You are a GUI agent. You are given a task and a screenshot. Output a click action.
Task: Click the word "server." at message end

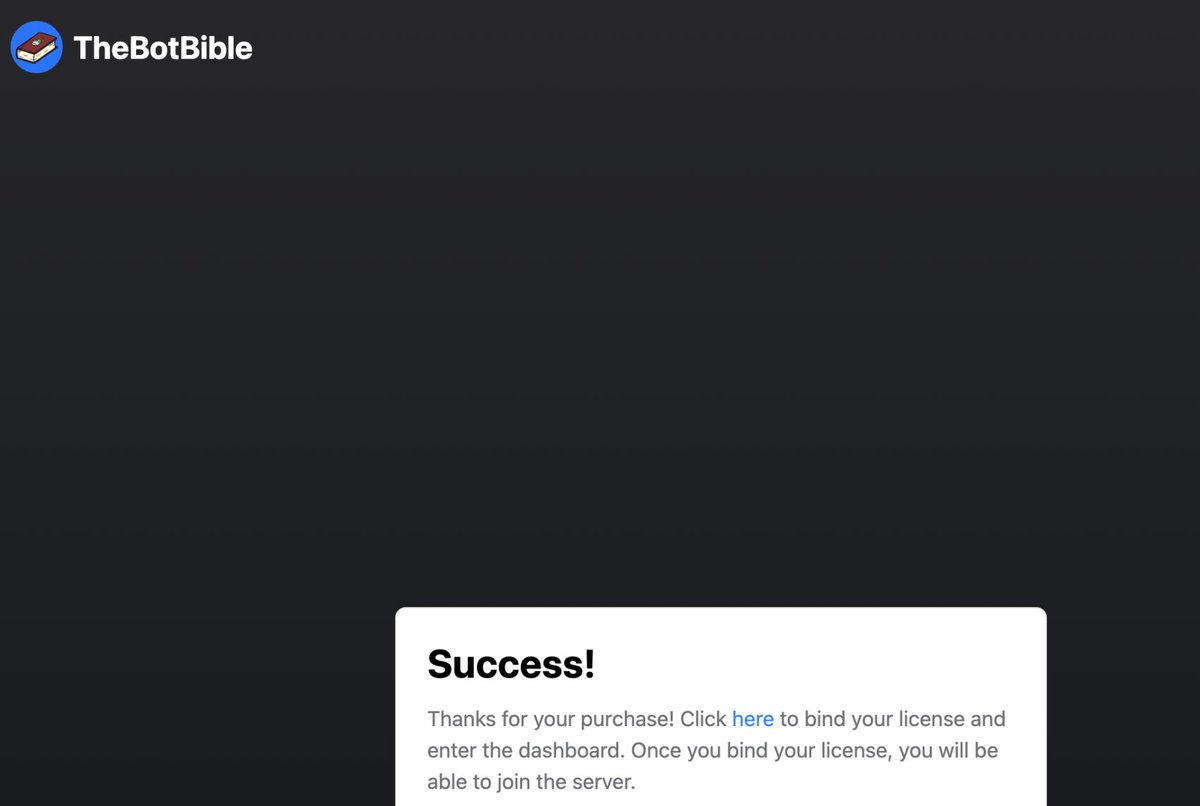tap(604, 782)
